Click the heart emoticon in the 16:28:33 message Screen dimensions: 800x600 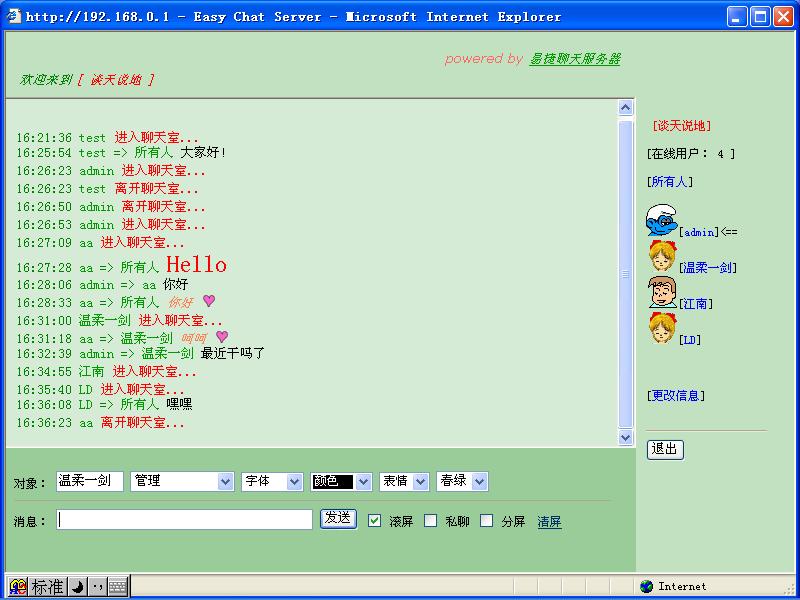tap(209, 301)
